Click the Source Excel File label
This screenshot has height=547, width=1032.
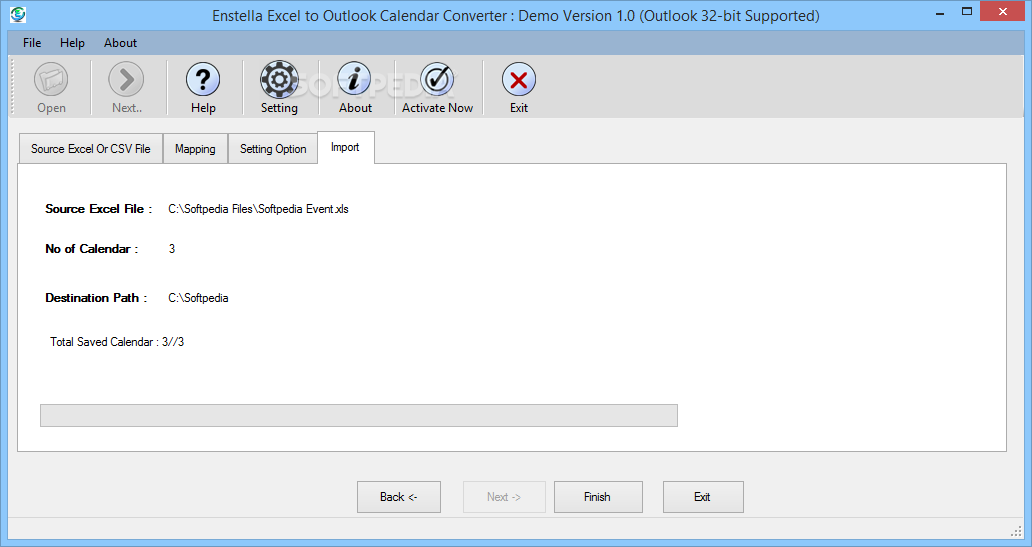99,209
